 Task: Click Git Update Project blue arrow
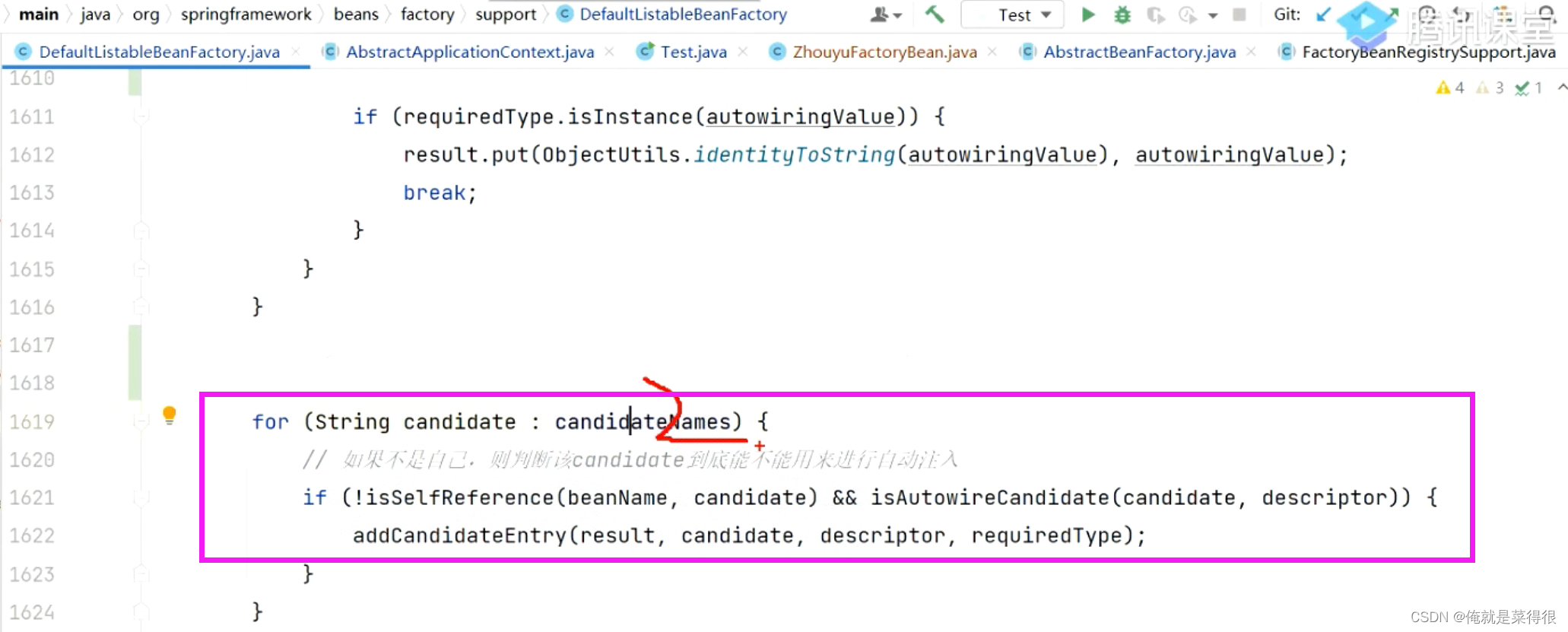1323,14
